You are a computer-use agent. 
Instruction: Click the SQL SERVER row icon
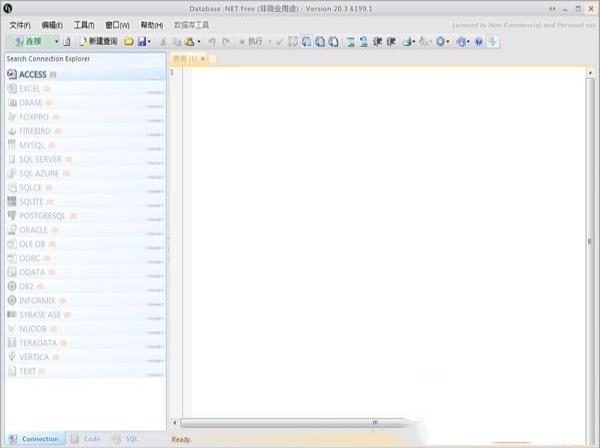coord(12,159)
